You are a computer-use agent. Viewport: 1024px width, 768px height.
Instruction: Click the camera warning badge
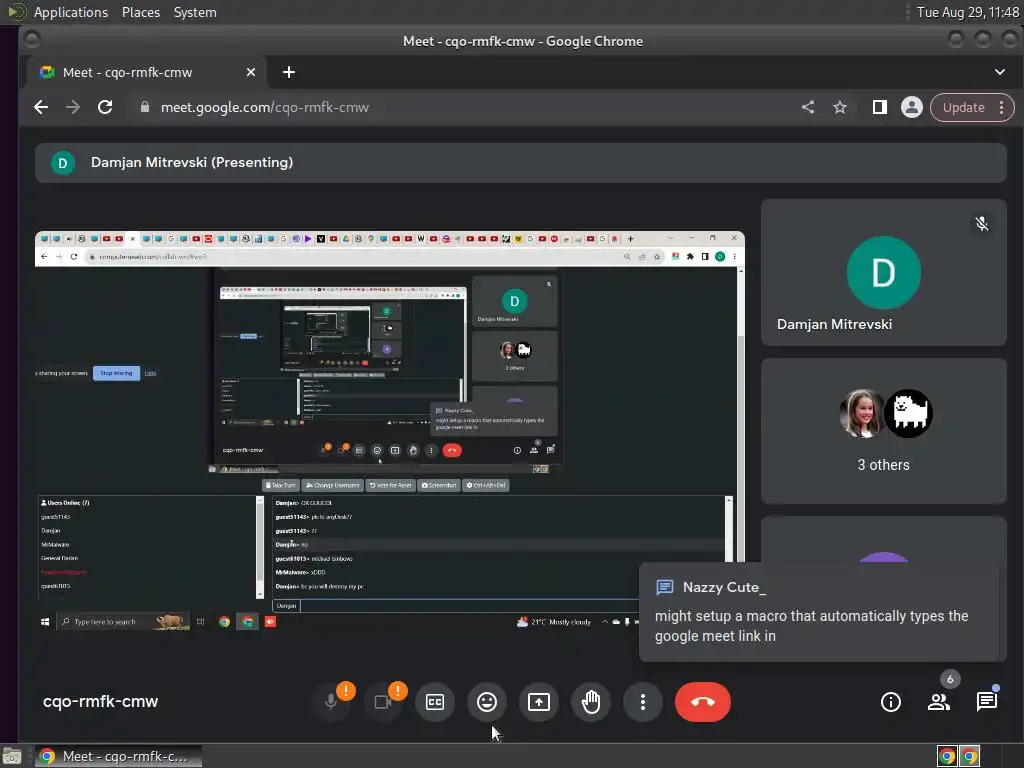click(x=398, y=690)
